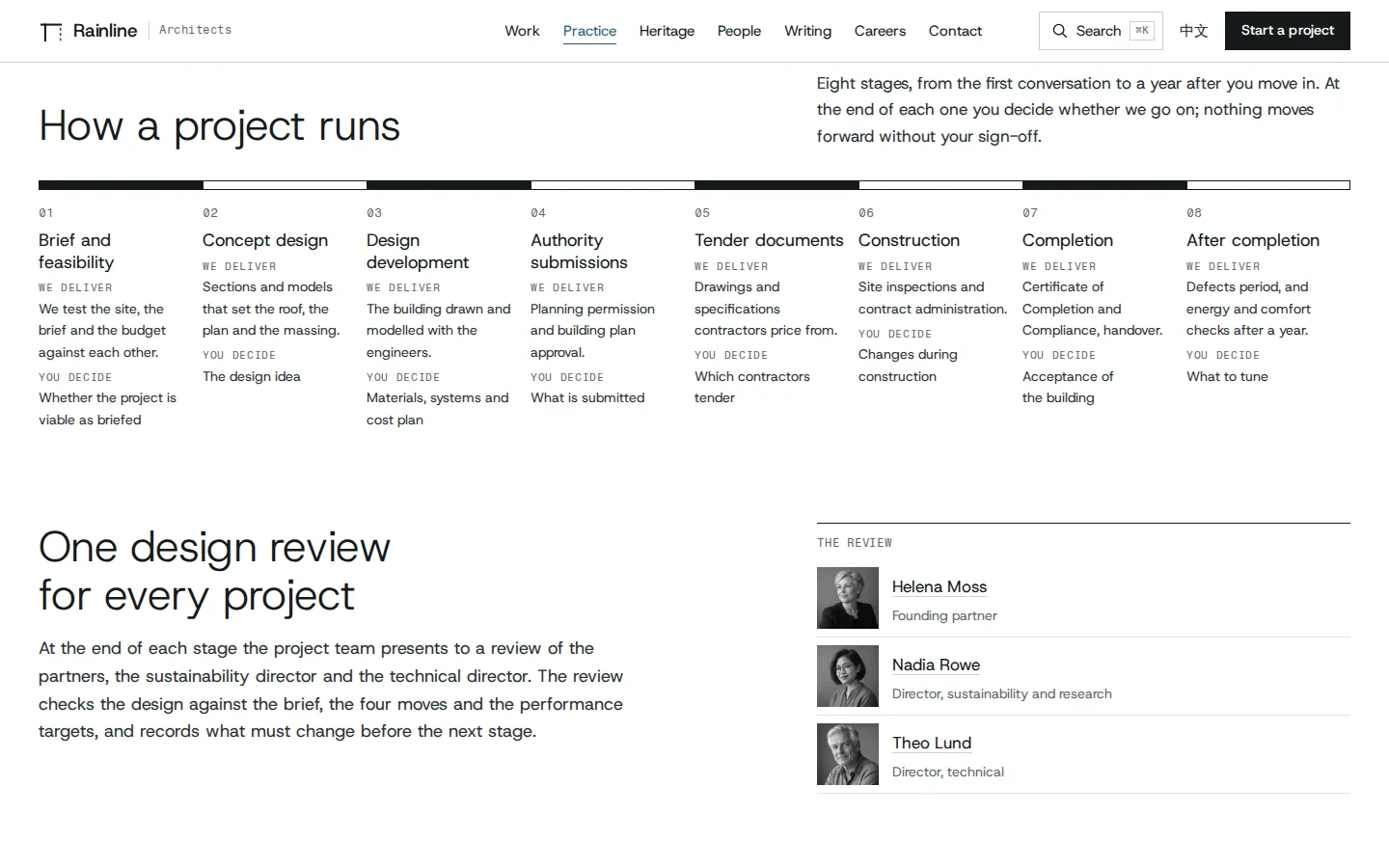The width and height of the screenshot is (1389, 868).
Task: Open the Work menu item
Action: click(522, 31)
